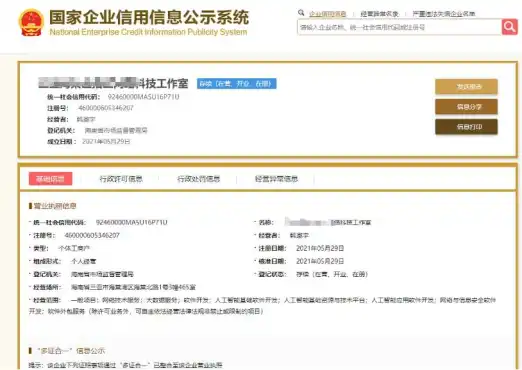The image size is (522, 370).
Task: Select the red 基础信息 tab
Action: tap(50, 179)
